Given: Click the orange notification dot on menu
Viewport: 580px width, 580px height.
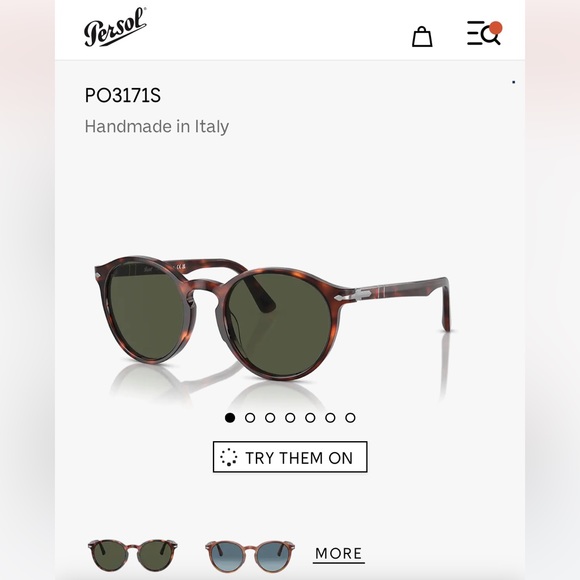Looking at the screenshot, I should pos(495,28).
